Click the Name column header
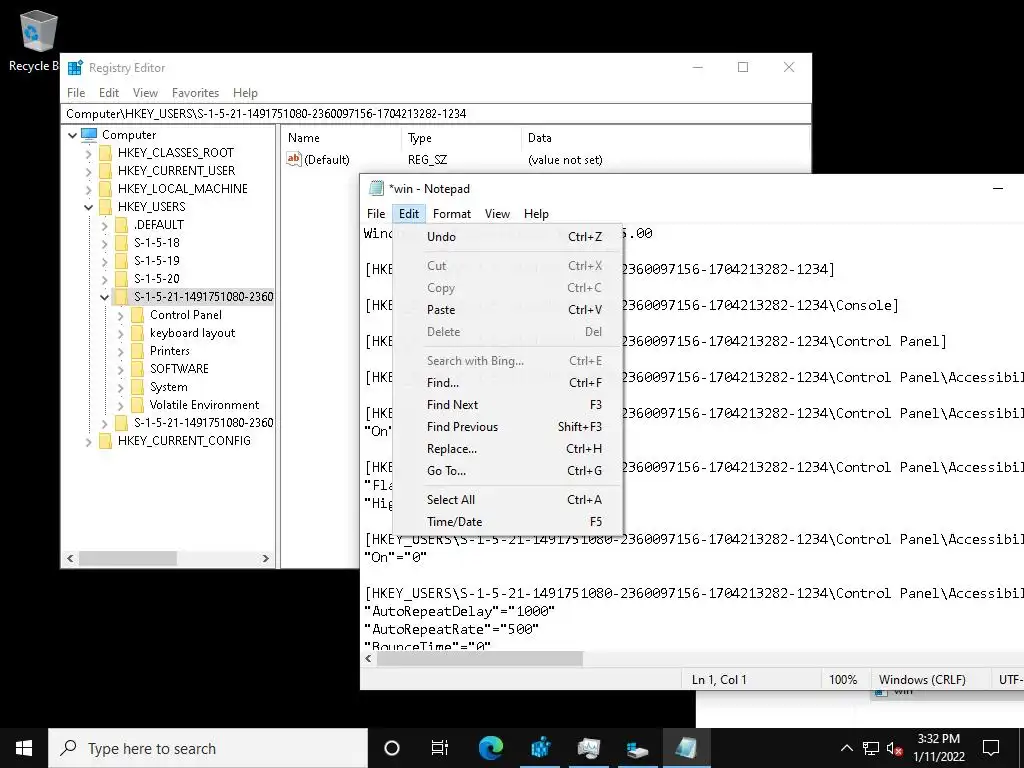 point(341,138)
